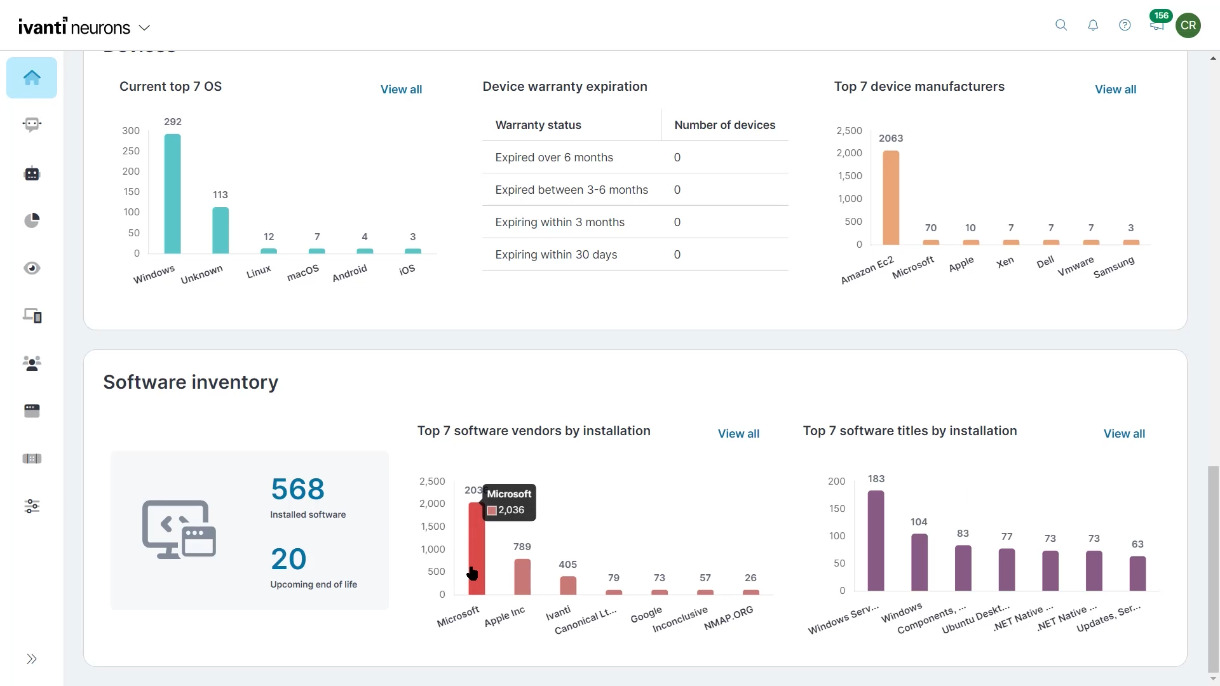This screenshot has width=1220, height=686.
Task: View all top 7 device manufacturers
Action: pos(1115,90)
